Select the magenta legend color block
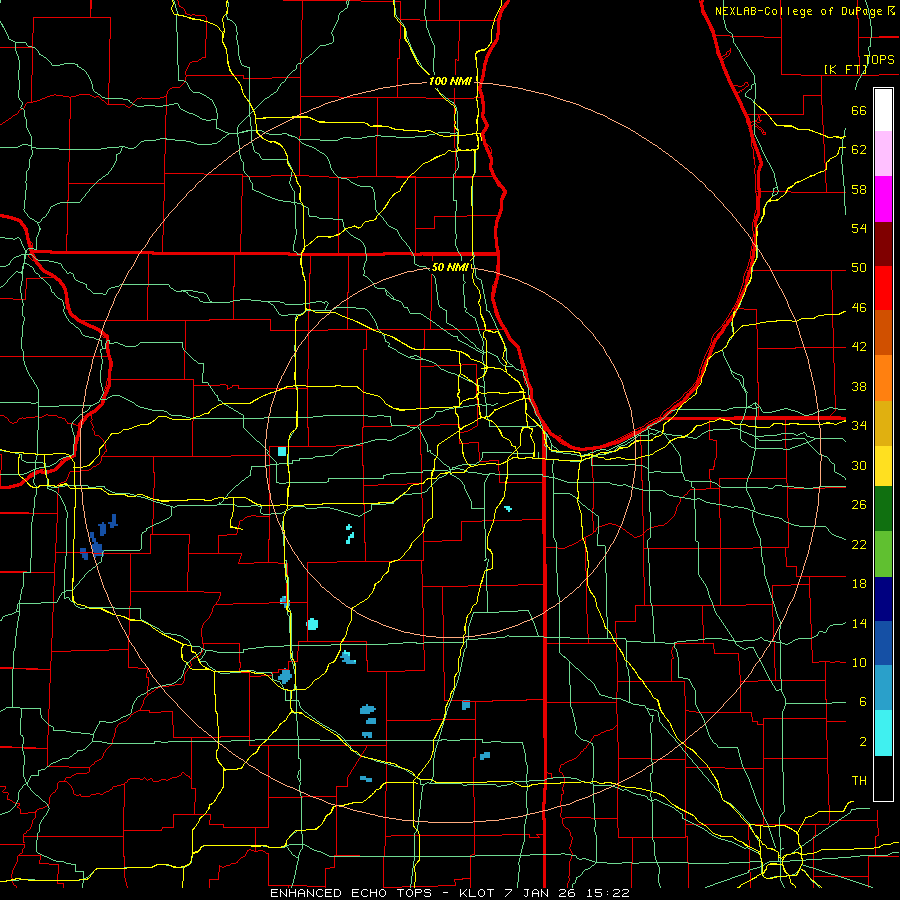 click(883, 199)
